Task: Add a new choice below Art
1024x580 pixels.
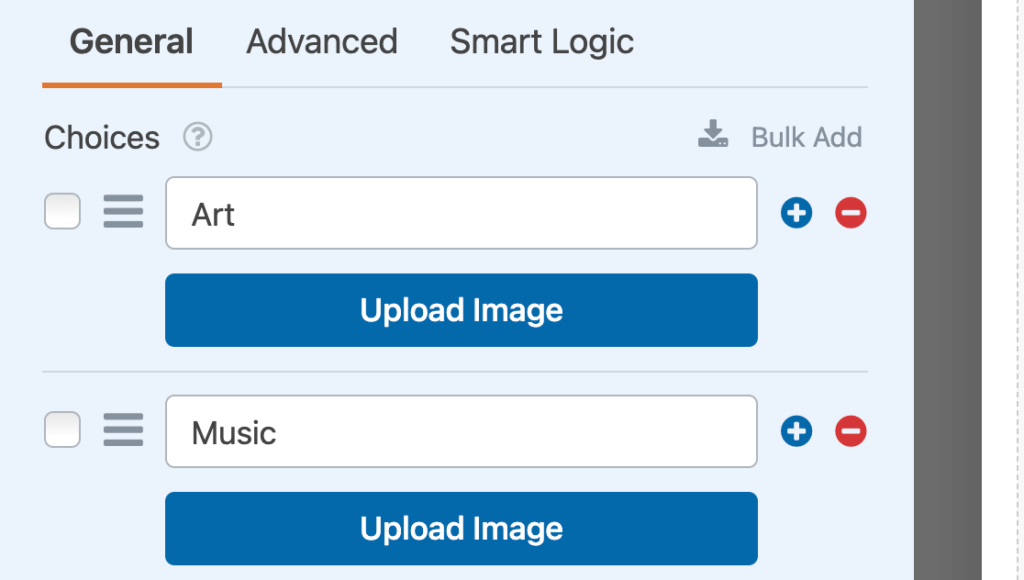Action: point(796,212)
